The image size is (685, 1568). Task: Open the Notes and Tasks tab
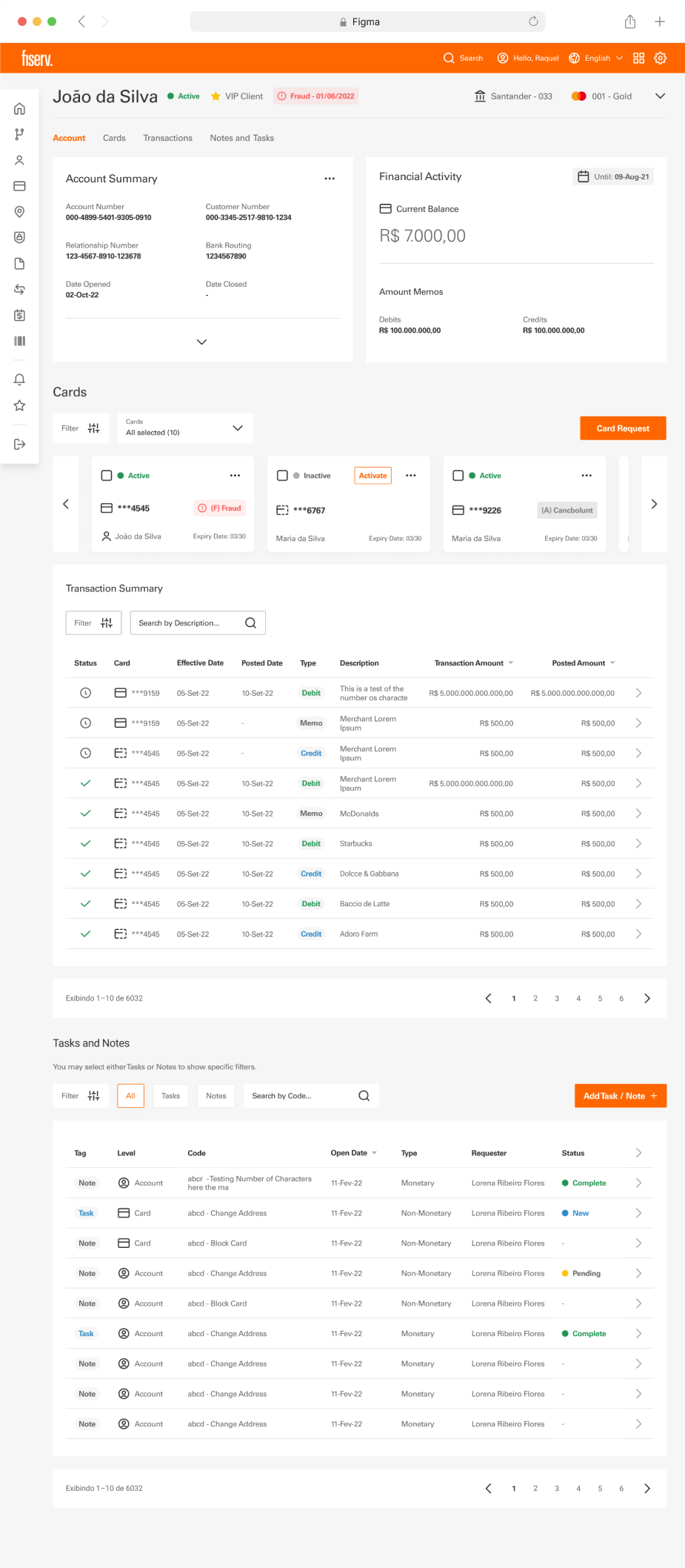241,138
